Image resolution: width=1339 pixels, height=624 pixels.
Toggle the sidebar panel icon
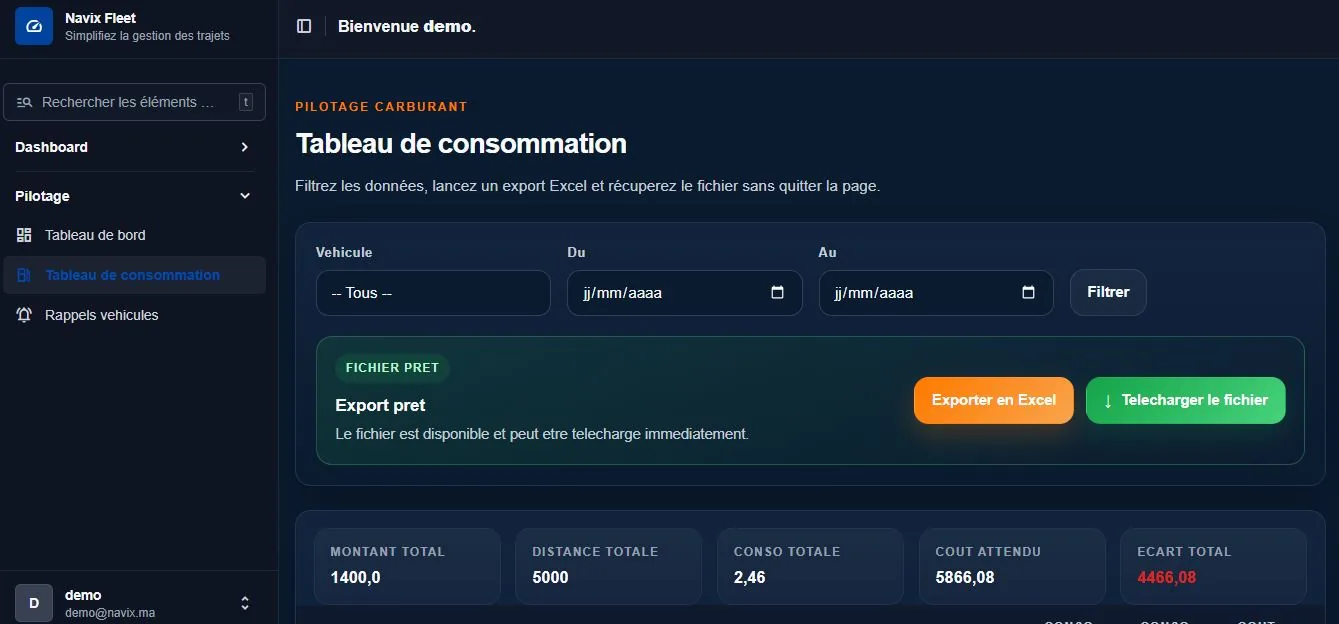tap(304, 26)
